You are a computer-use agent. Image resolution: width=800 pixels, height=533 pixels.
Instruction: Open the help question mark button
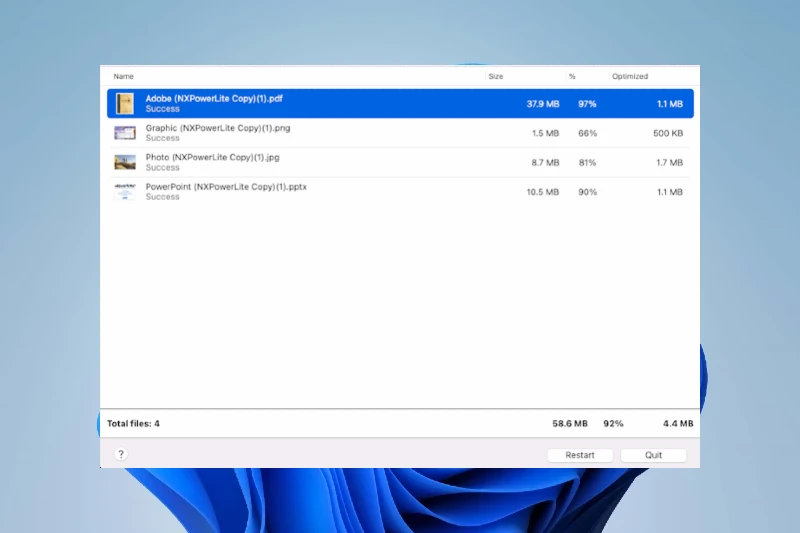(121, 454)
